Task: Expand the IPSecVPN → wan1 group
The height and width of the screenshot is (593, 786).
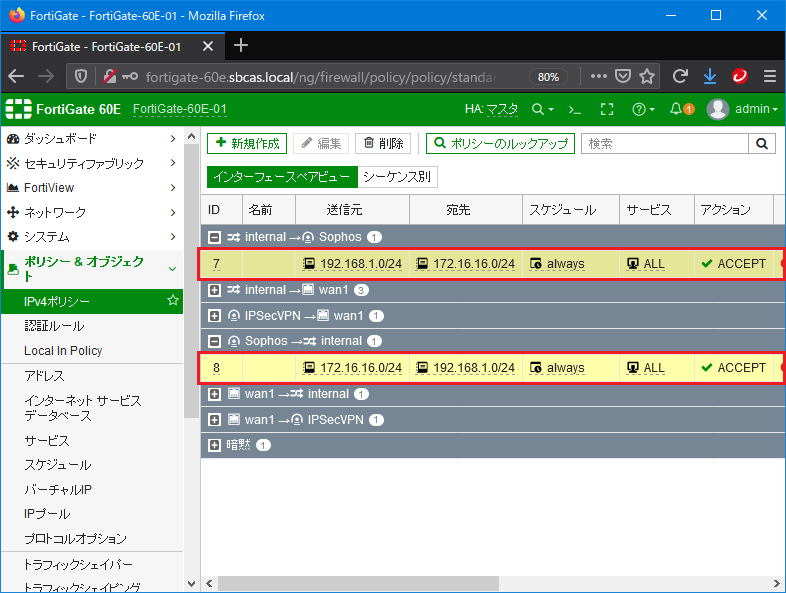Action: point(214,316)
